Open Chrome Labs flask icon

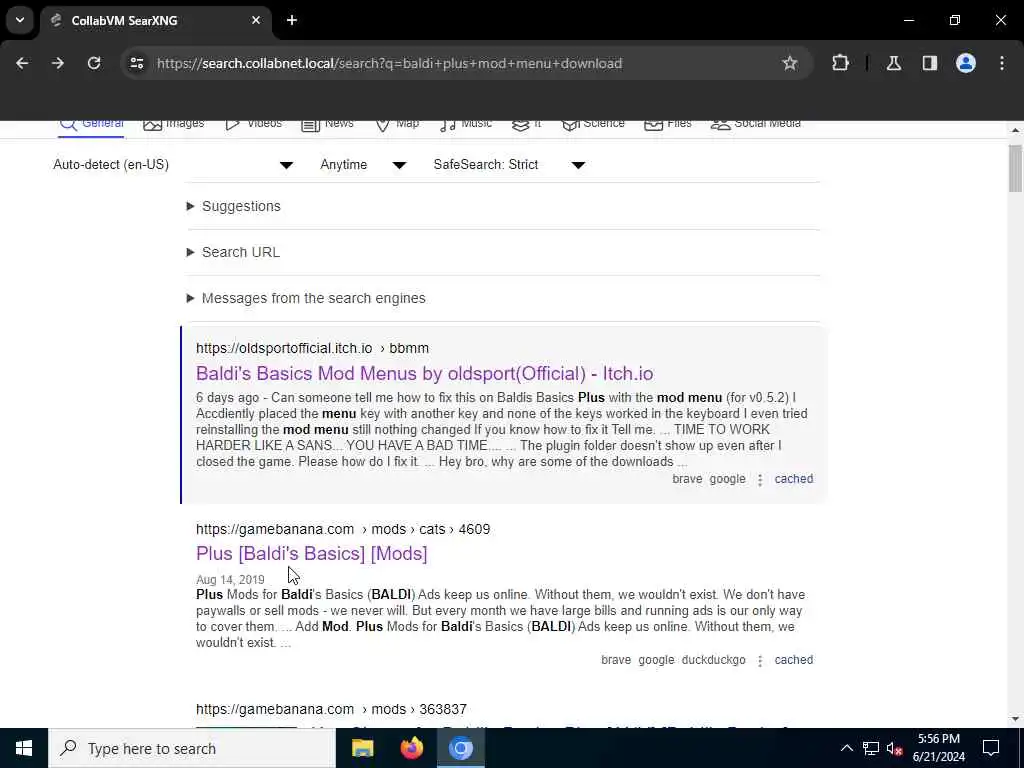click(894, 63)
